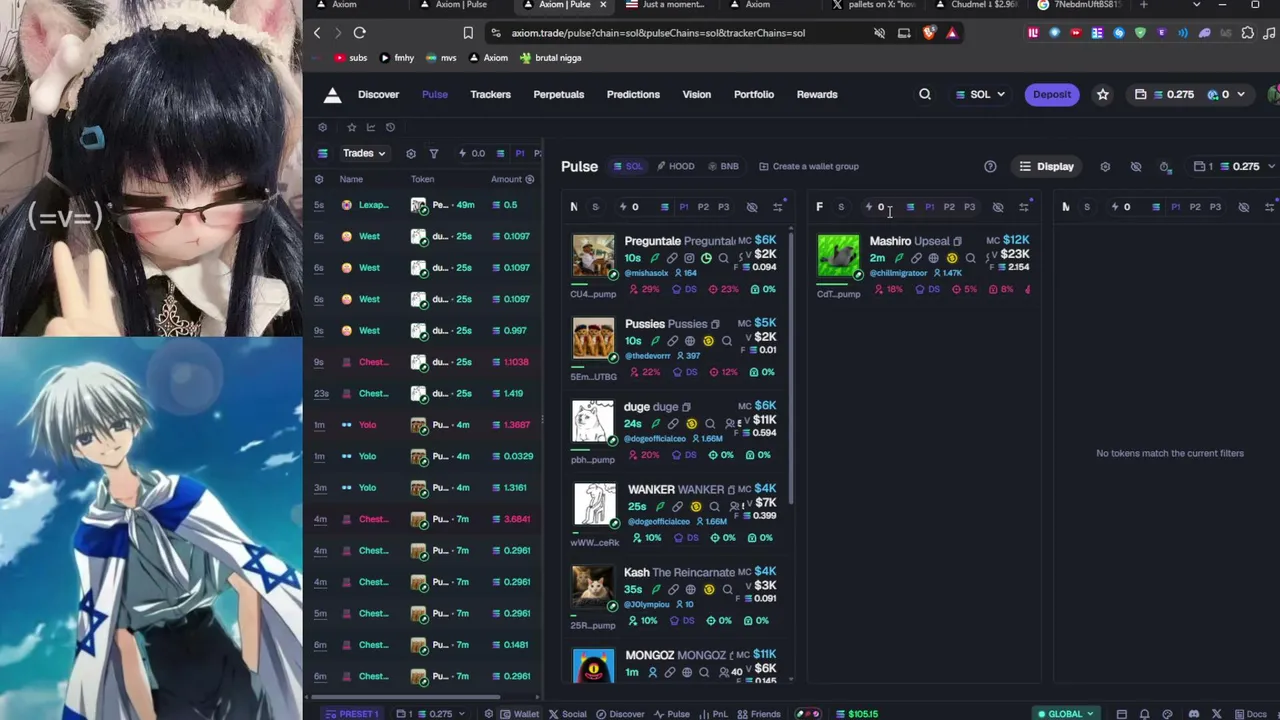1280x720 pixels.
Task: Open the GLOBAL region dropdown
Action: pyautogui.click(x=1065, y=714)
